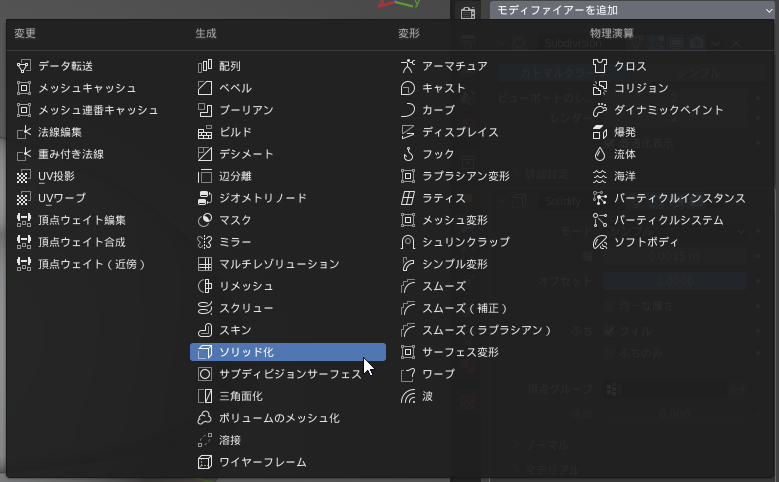
Task: Click the Cloth (クロス) physics icon
Action: (x=600, y=66)
